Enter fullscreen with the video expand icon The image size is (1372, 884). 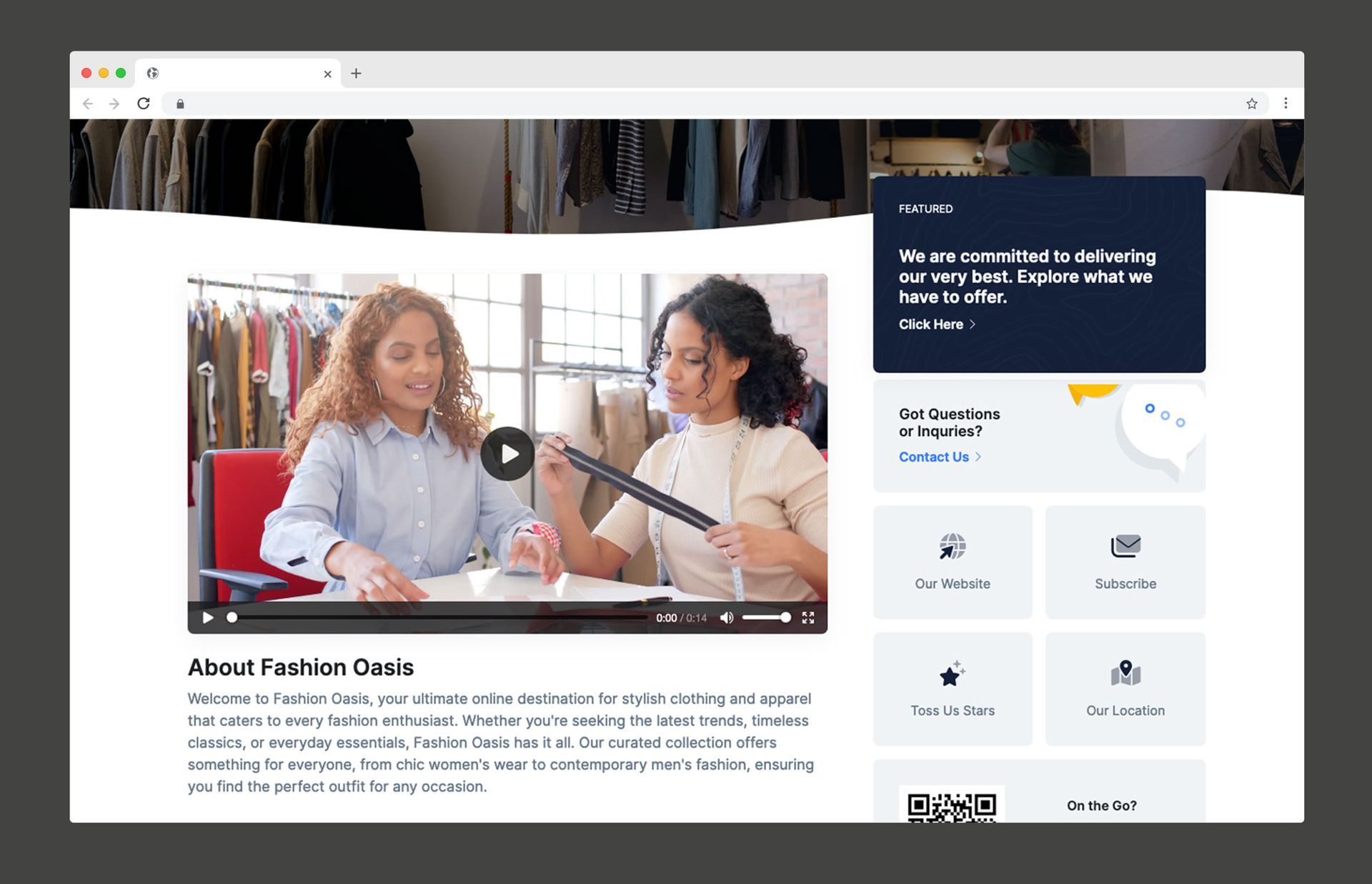pos(808,617)
